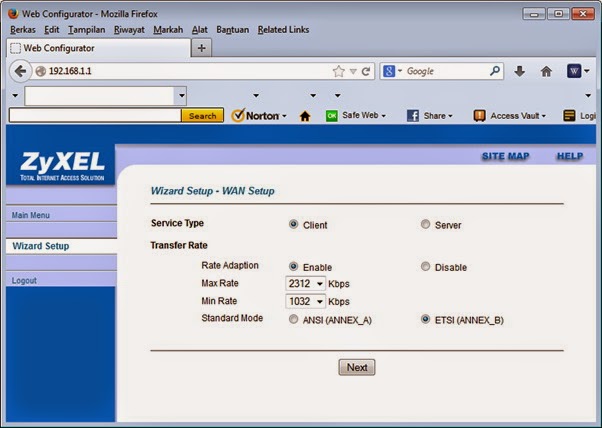This screenshot has height=428, width=602.
Task: Click the green Safe Web OK icon
Action: (332, 116)
